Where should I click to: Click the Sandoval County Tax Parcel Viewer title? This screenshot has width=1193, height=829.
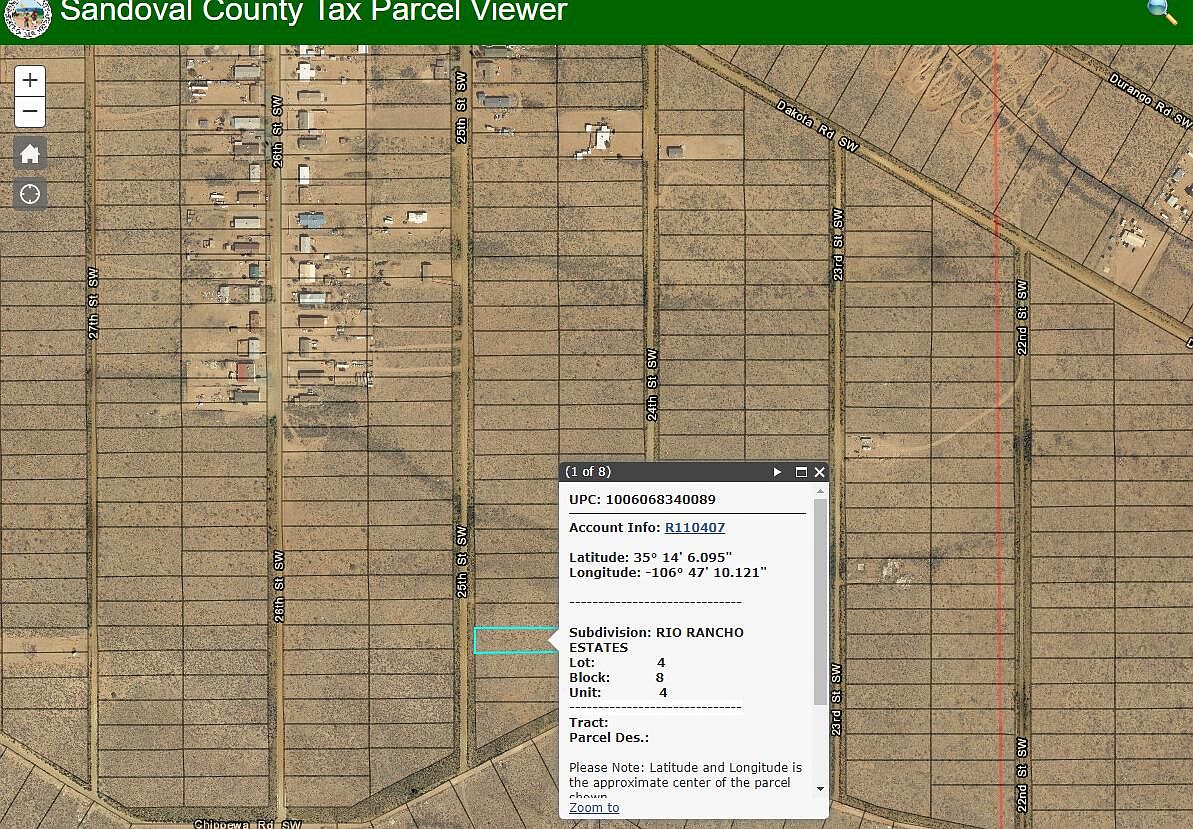[x=313, y=14]
